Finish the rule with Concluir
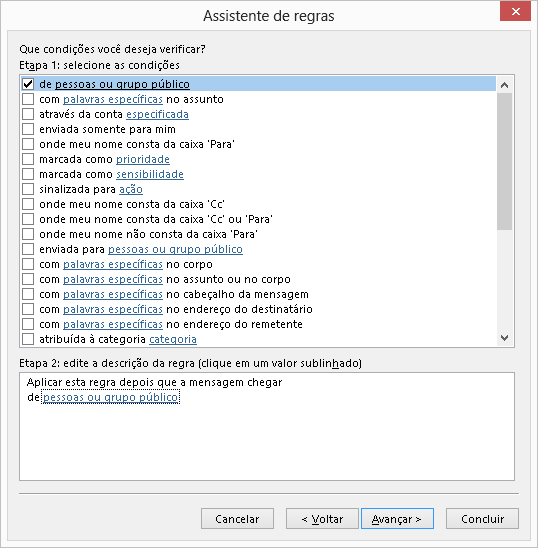This screenshot has height=548, width=538. [x=482, y=519]
